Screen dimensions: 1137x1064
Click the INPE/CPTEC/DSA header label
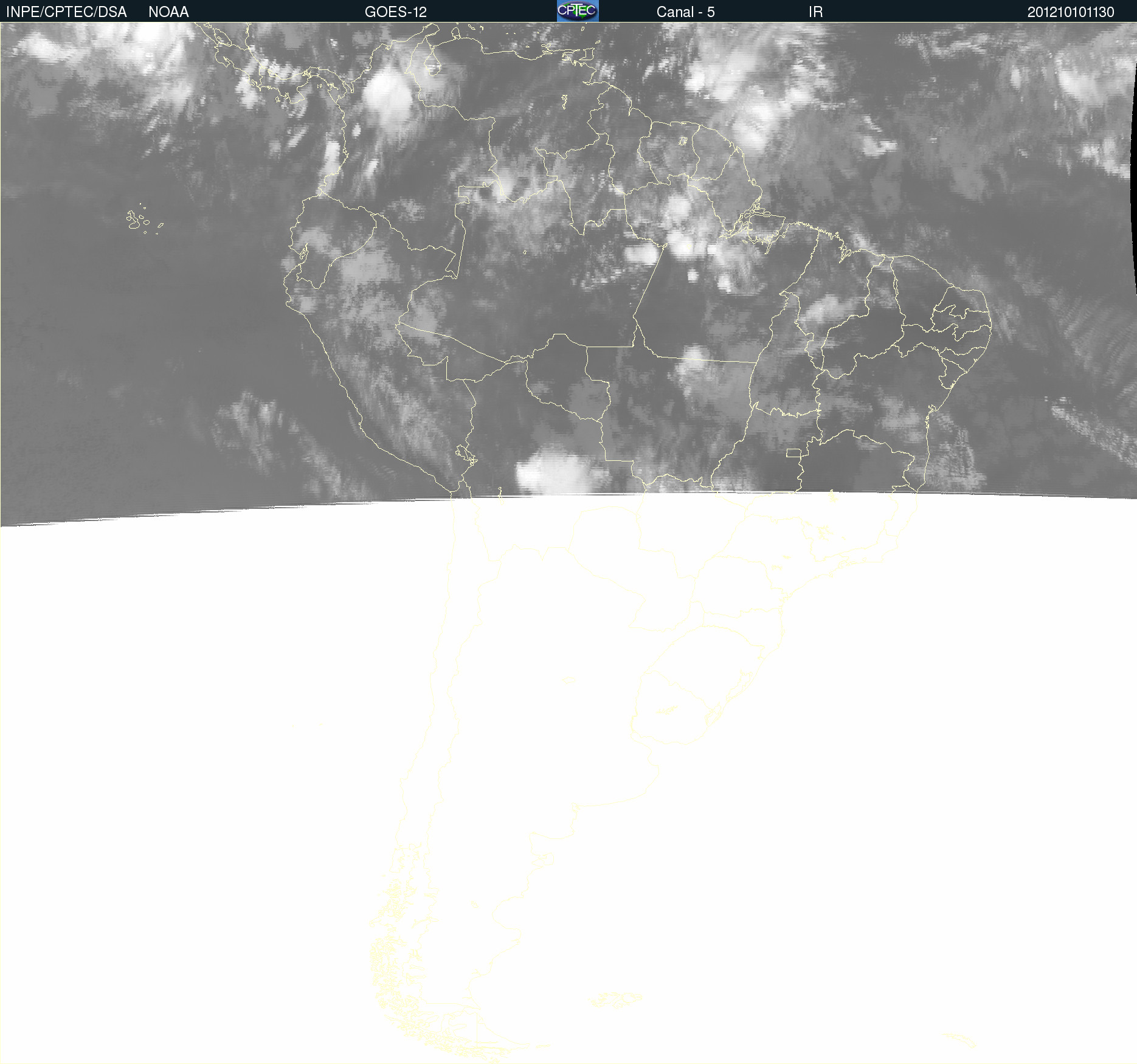66,12
